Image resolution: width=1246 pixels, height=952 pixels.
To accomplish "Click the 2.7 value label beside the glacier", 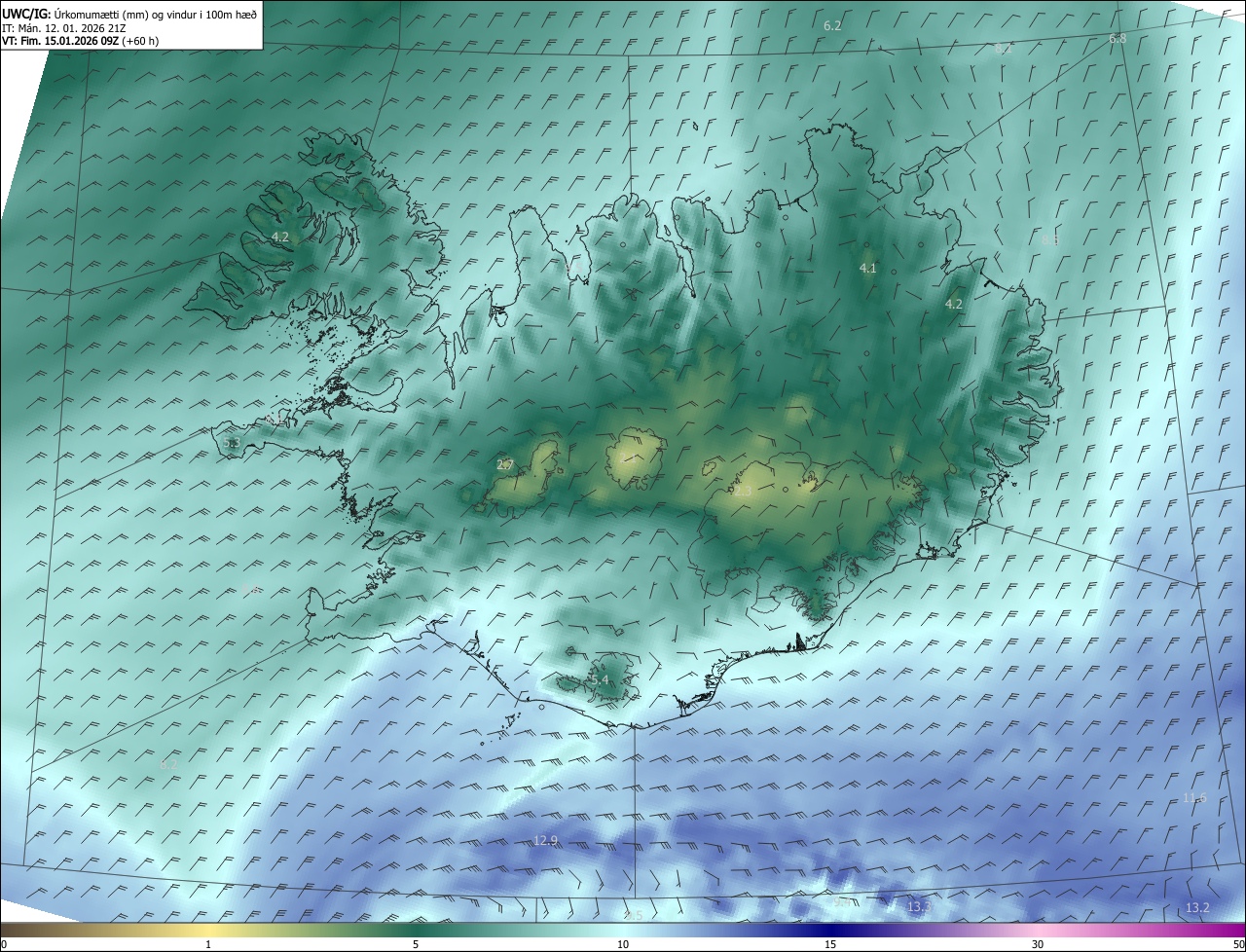I will (504, 464).
